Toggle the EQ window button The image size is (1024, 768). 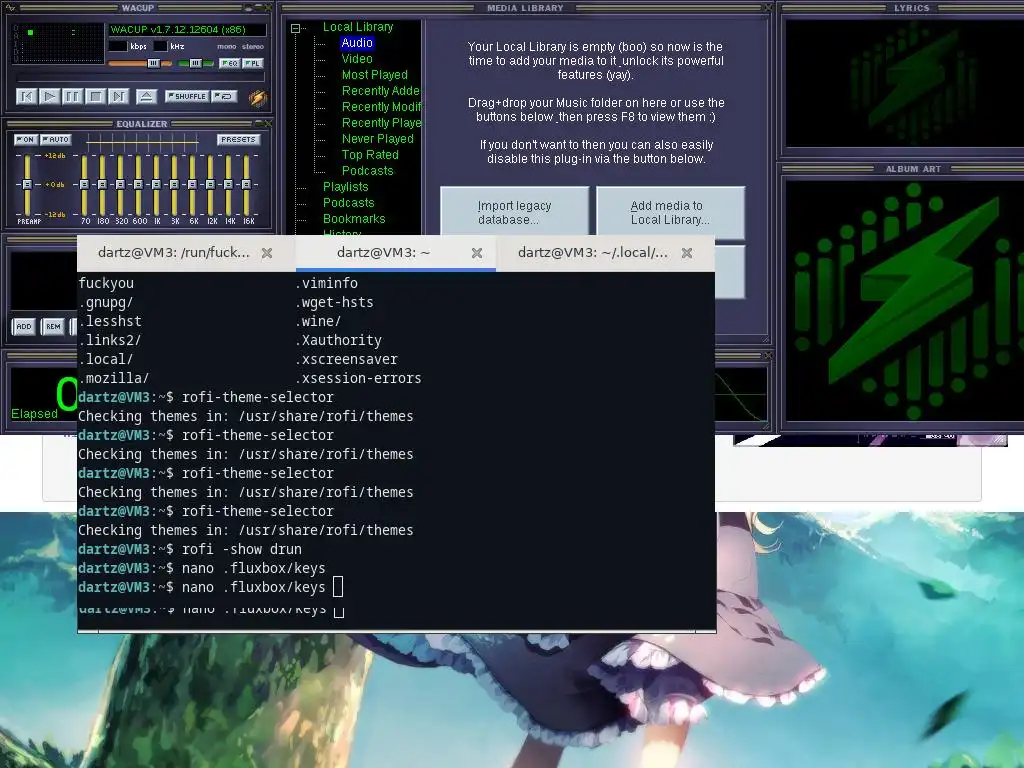tap(229, 63)
